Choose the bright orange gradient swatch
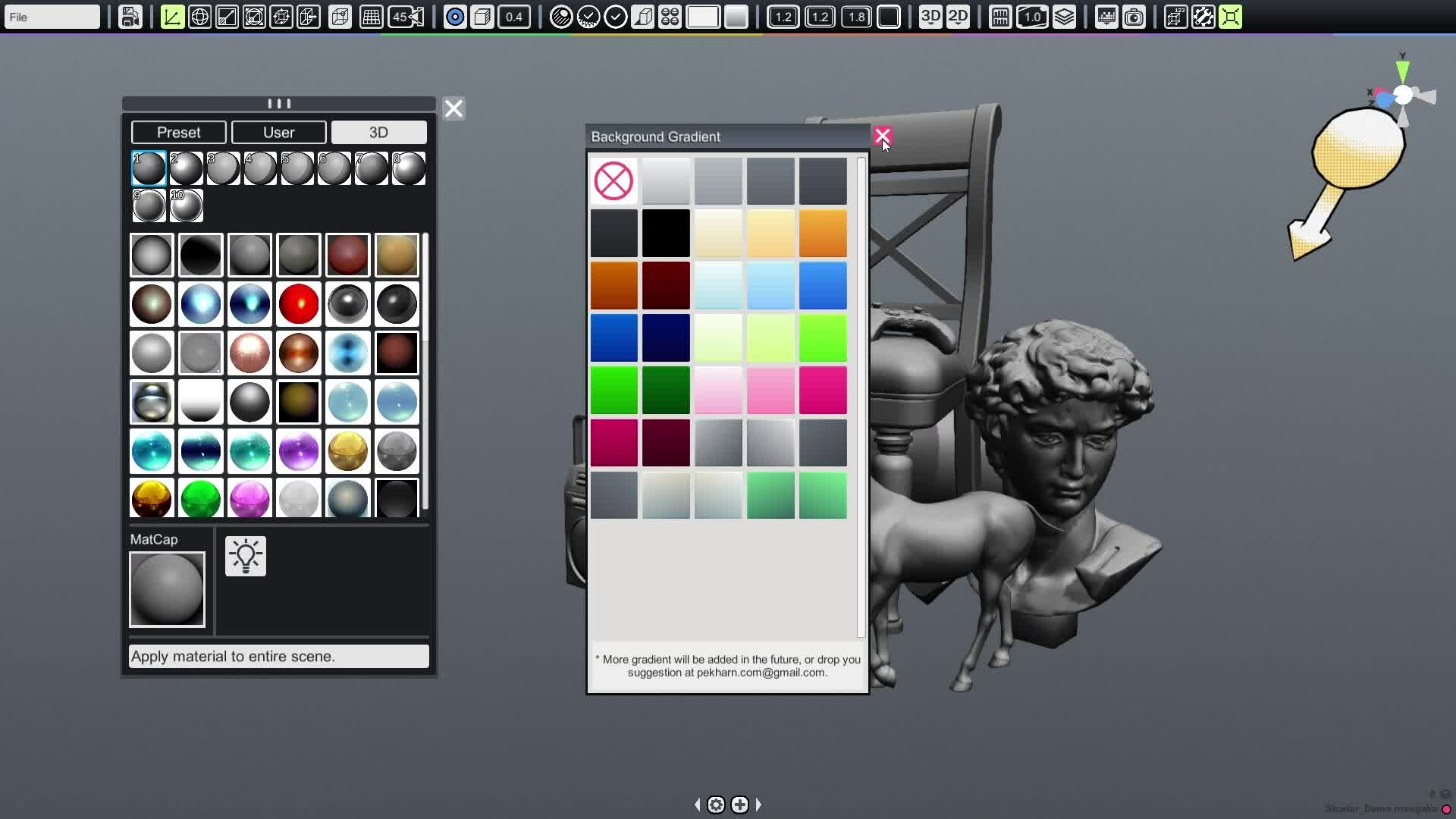Image resolution: width=1456 pixels, height=819 pixels. 823,234
